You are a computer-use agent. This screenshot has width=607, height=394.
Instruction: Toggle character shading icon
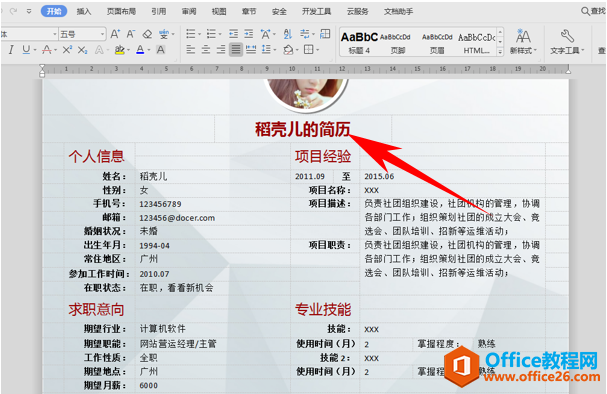(x=160, y=50)
